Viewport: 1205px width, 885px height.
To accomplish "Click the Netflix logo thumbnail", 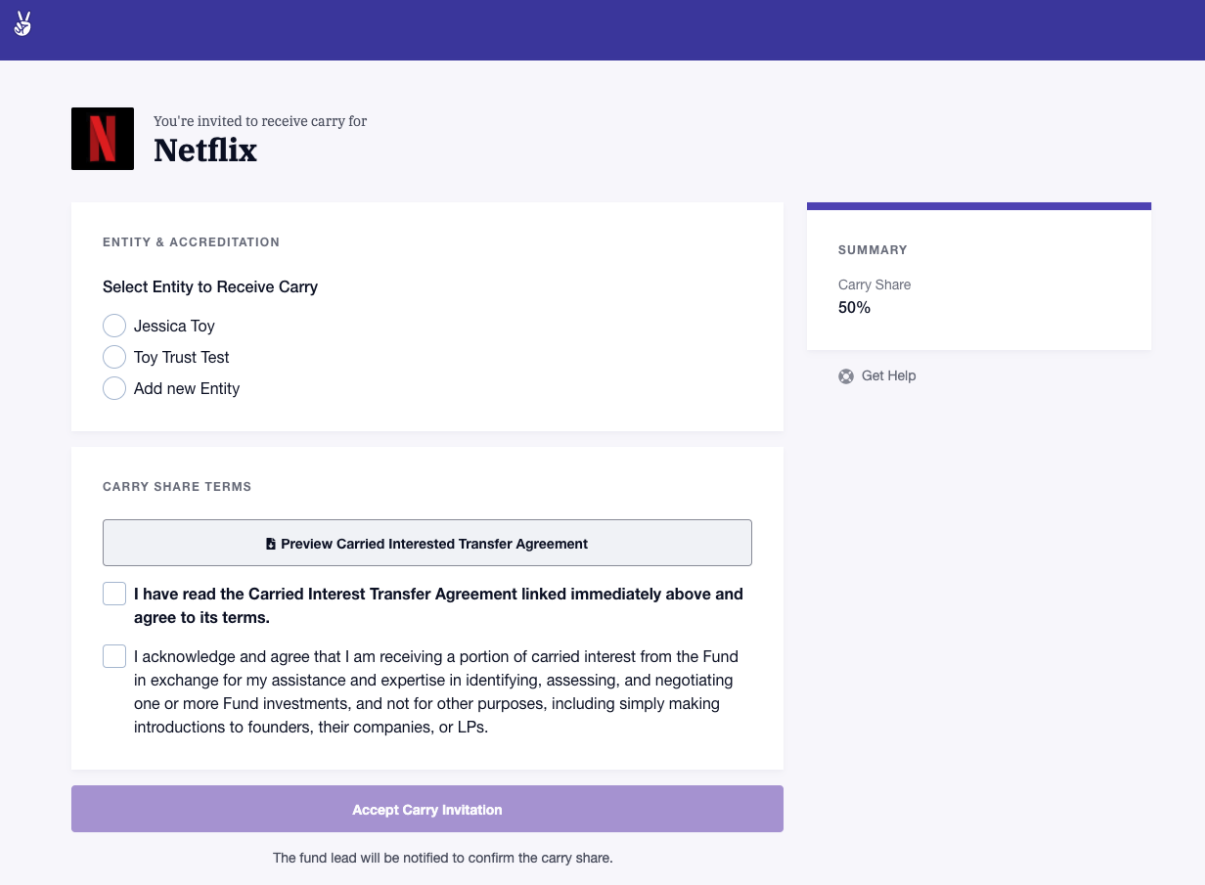I will click(x=102, y=138).
